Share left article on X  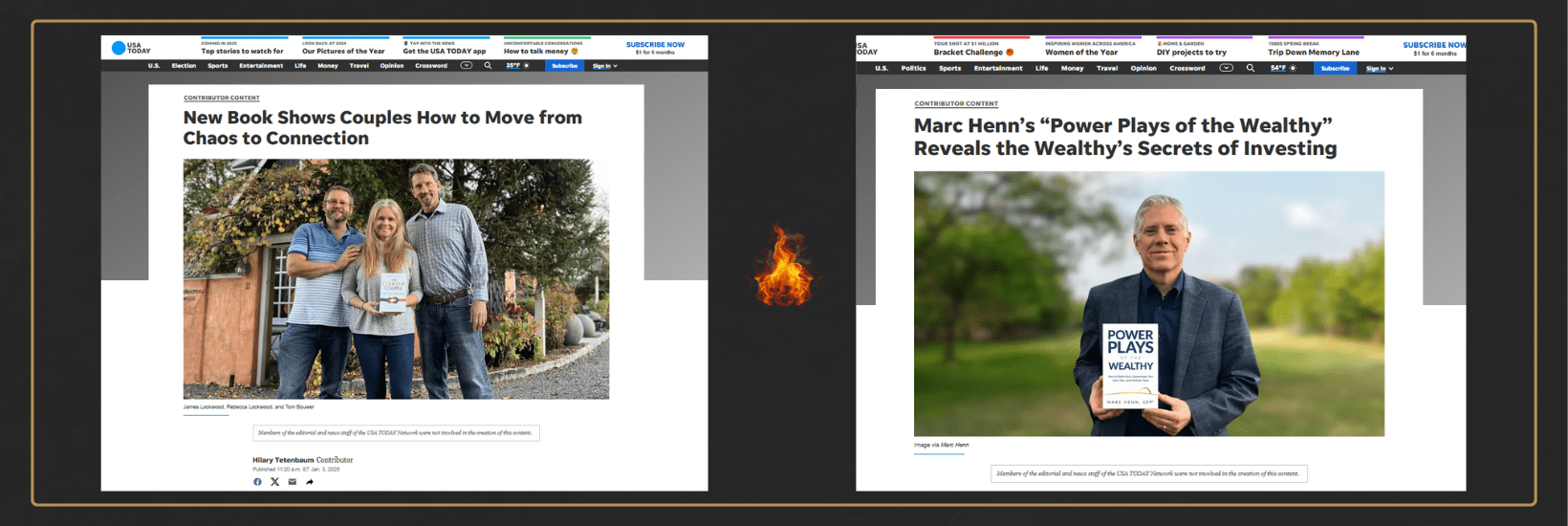coord(274,482)
